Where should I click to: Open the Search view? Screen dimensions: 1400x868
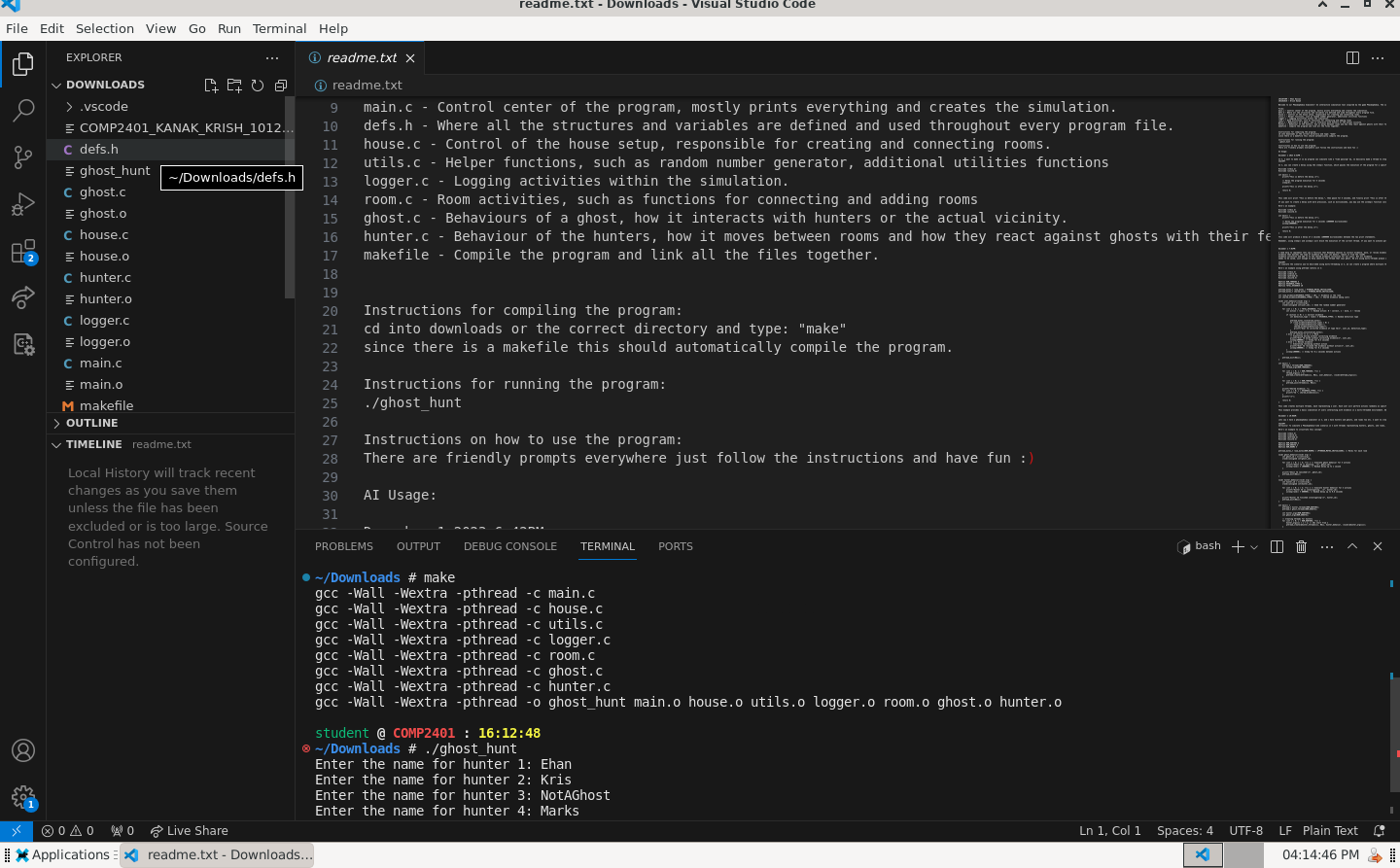tap(23, 110)
